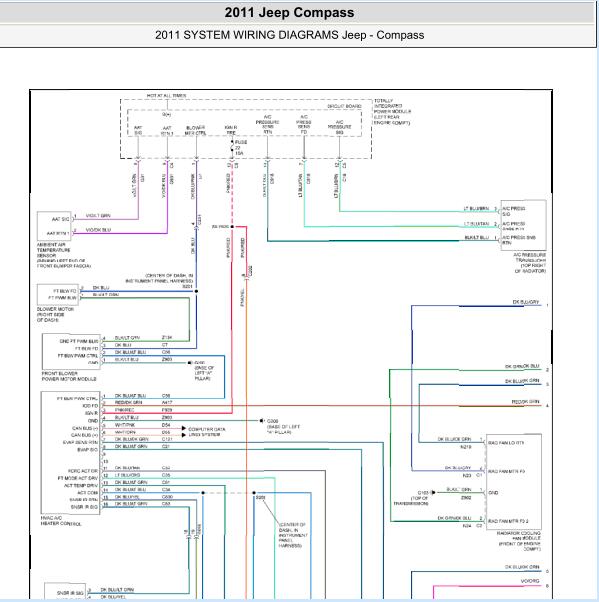Click the 'FT MODE ACT DRV' pin label
The image size is (599, 602).
pos(78,478)
